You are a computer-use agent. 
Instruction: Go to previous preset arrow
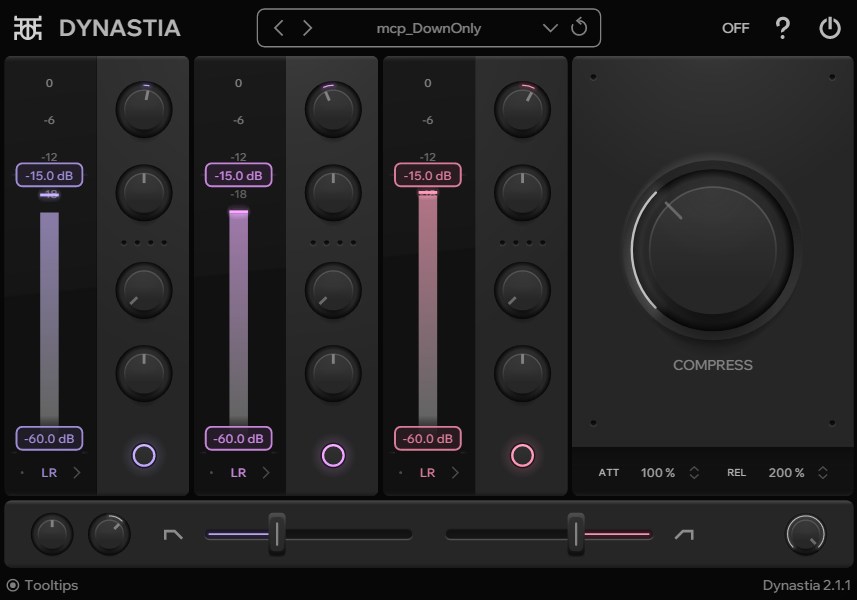[279, 28]
